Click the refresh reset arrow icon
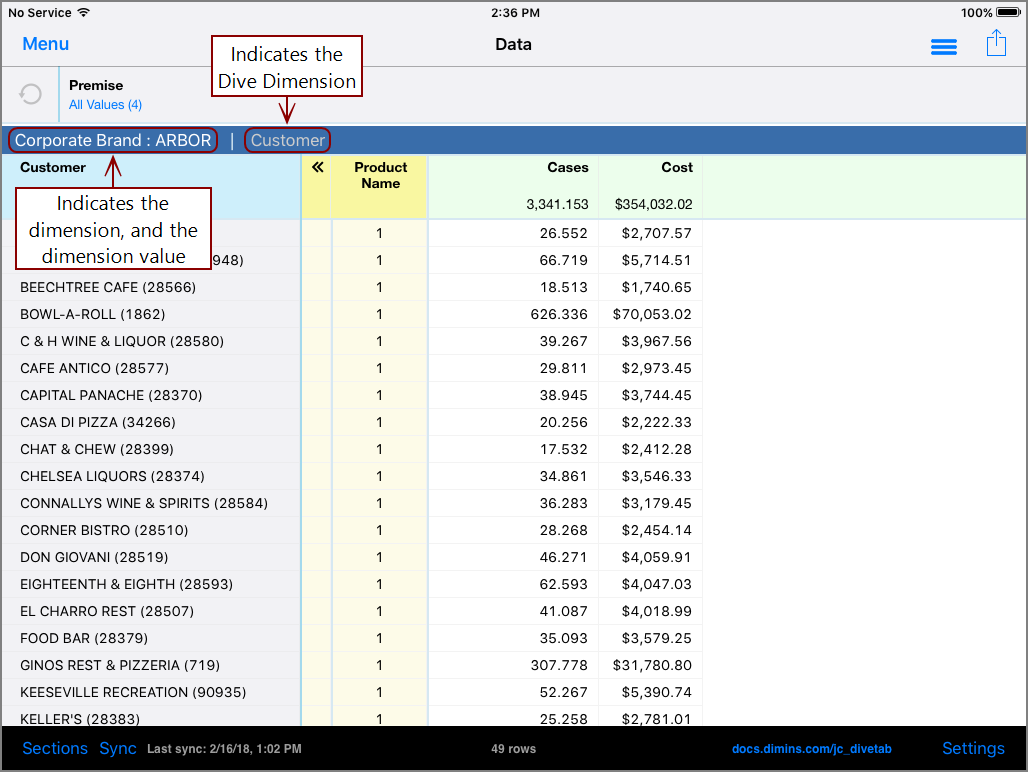 coord(31,94)
